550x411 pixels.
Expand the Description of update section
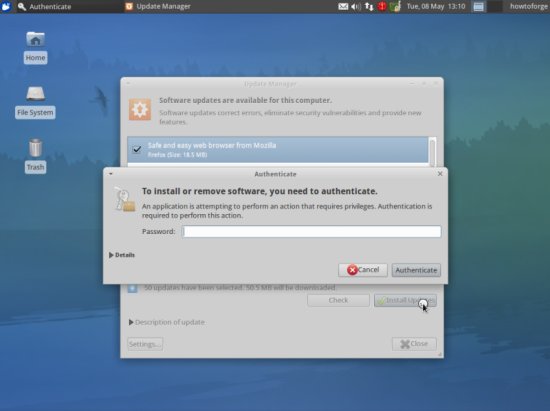167,322
